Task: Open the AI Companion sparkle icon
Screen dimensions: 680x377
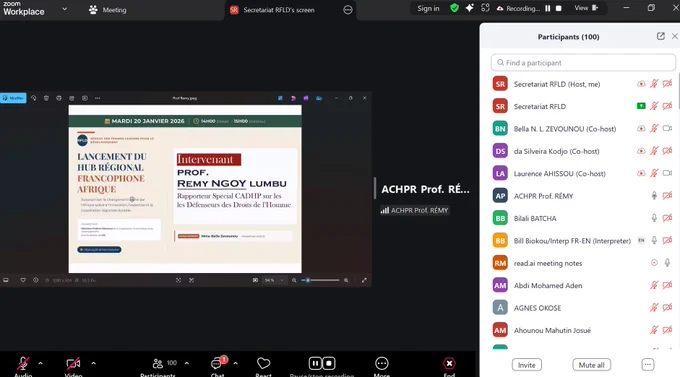Action: click(470, 8)
